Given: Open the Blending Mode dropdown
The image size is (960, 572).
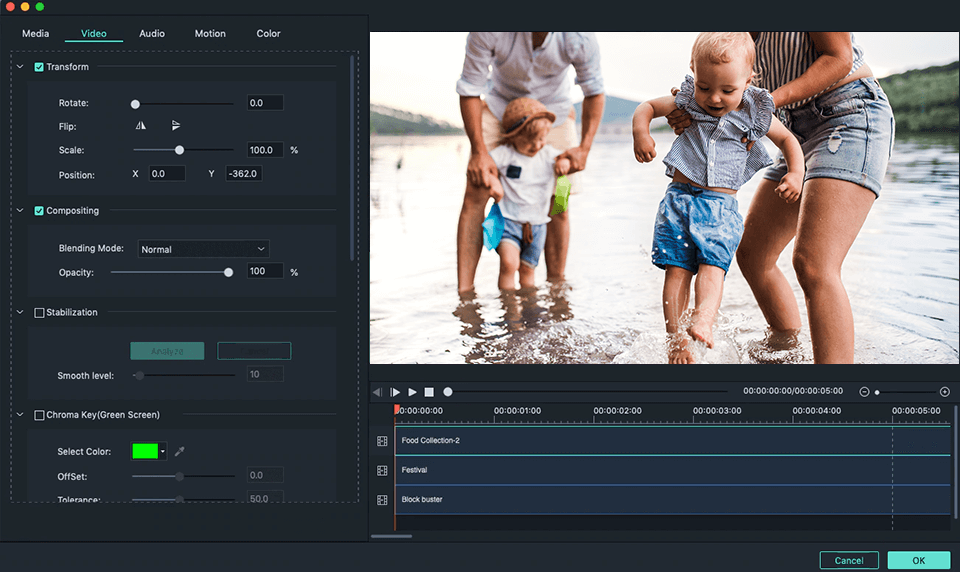Looking at the screenshot, I should [203, 249].
